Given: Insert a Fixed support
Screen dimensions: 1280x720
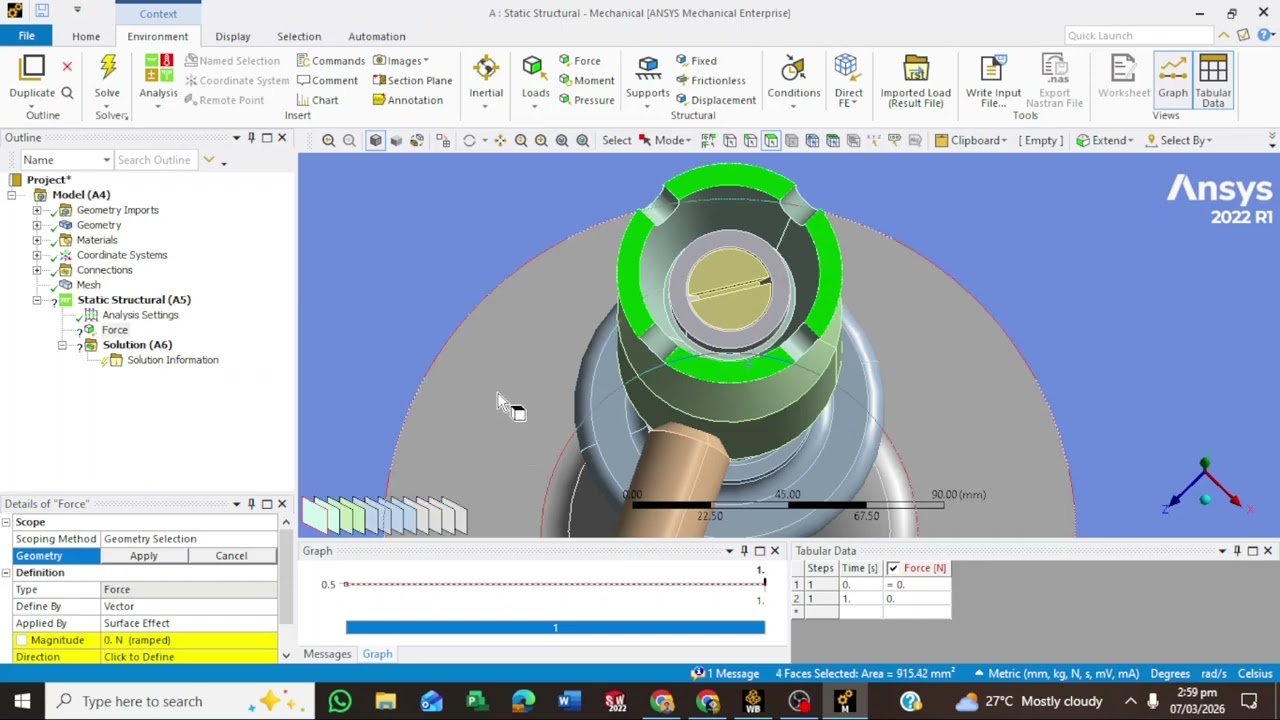Looking at the screenshot, I should click(x=696, y=61).
